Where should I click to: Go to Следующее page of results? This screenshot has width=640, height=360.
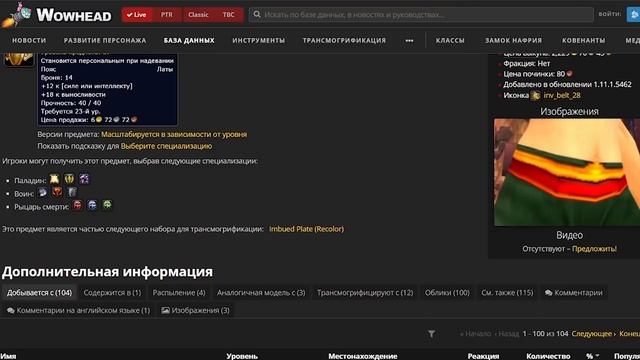tap(593, 334)
